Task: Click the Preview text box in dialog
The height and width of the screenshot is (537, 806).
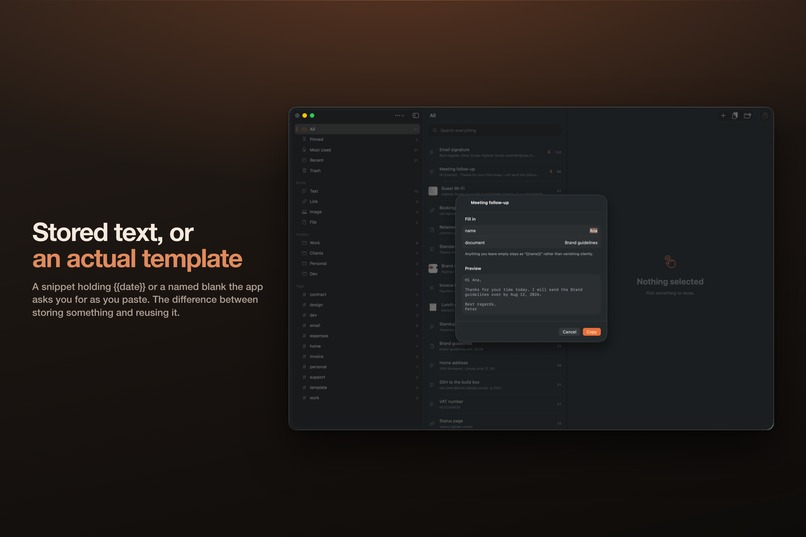Action: 531,294
